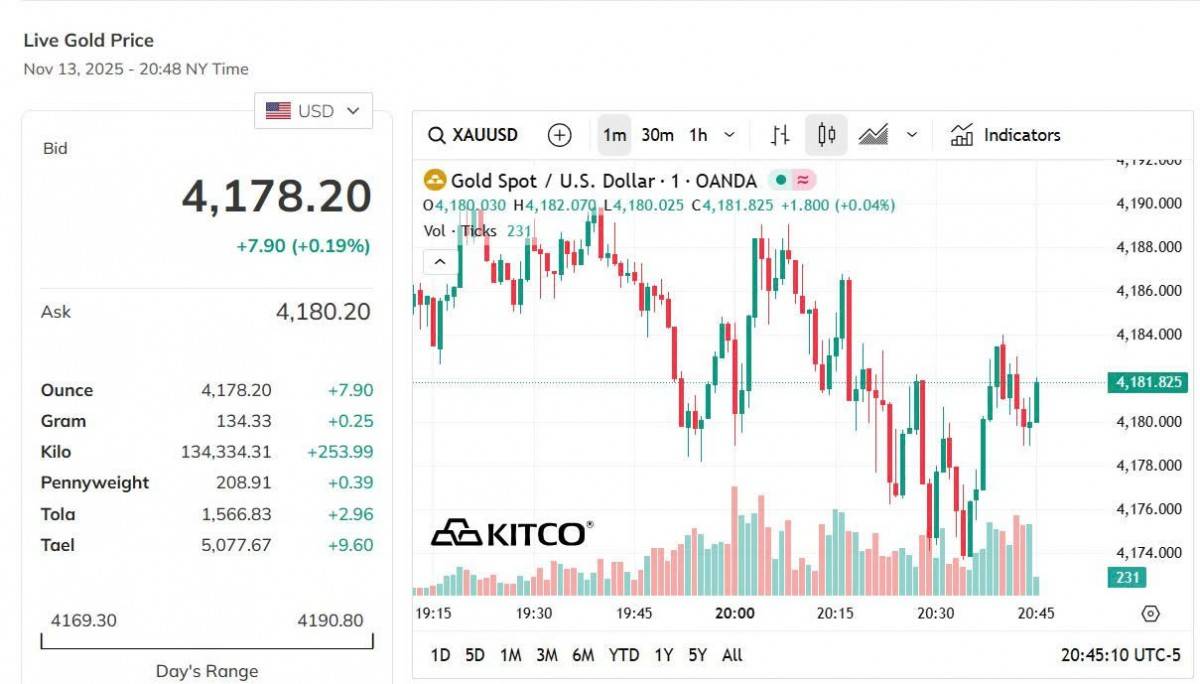Open the USD currency dropdown

(x=313, y=110)
